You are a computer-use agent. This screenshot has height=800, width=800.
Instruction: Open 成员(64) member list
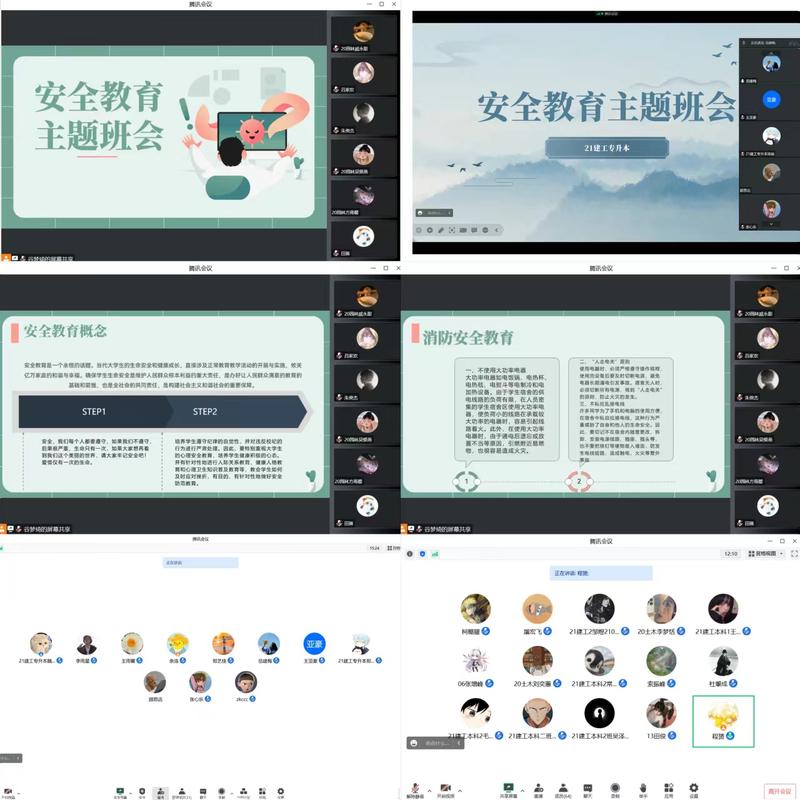pyautogui.click(x=563, y=788)
